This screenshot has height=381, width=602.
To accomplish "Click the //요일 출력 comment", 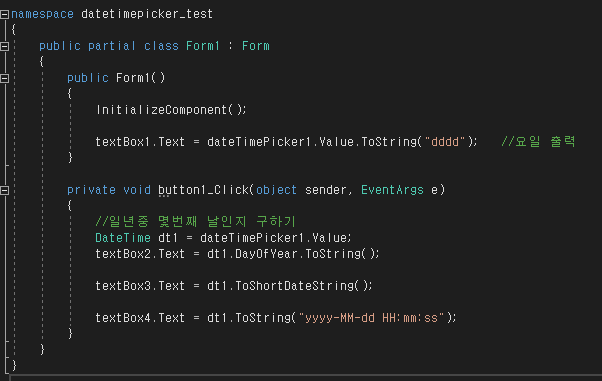I will [538, 141].
